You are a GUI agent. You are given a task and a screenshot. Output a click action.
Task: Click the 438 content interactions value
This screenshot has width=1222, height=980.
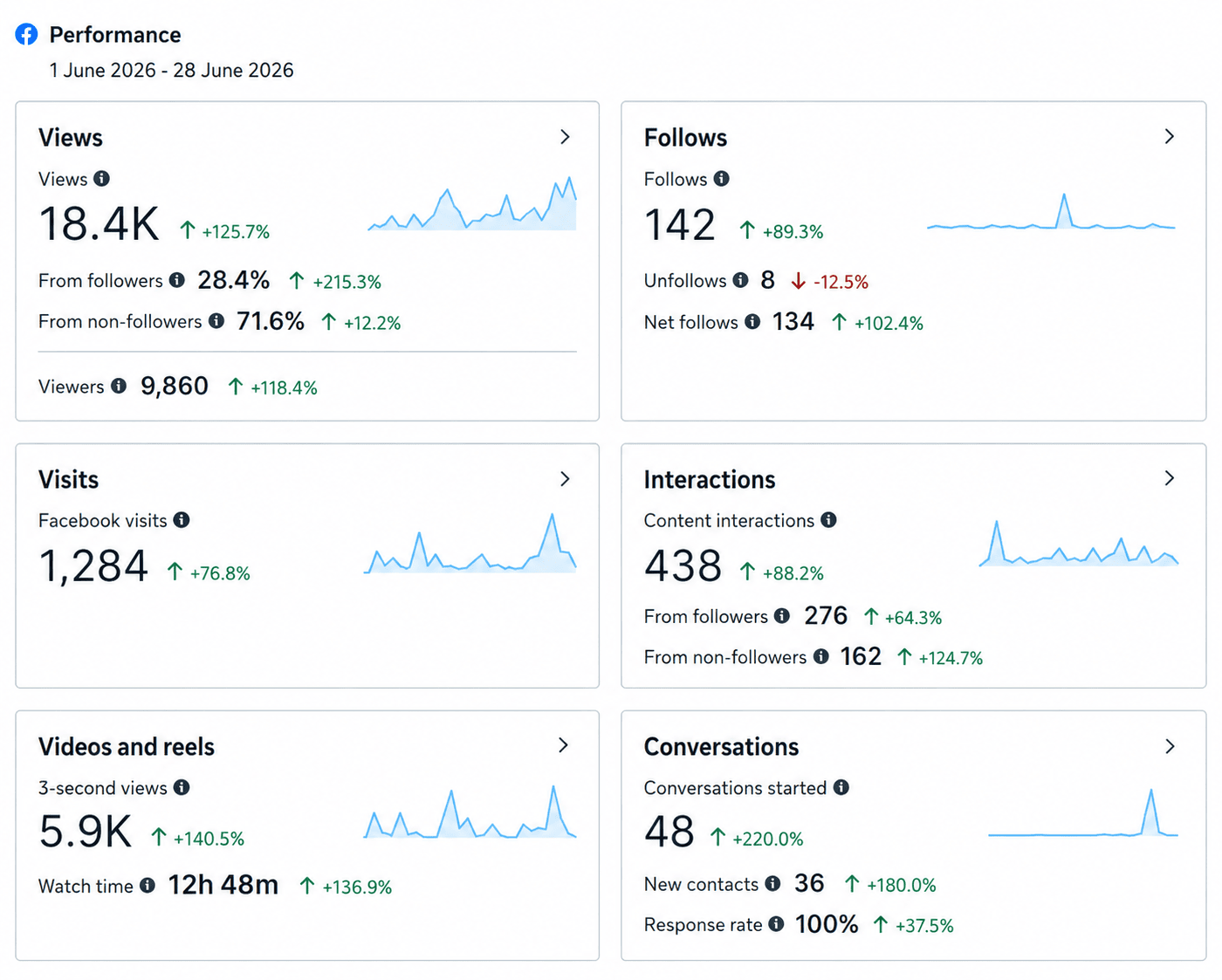[683, 565]
